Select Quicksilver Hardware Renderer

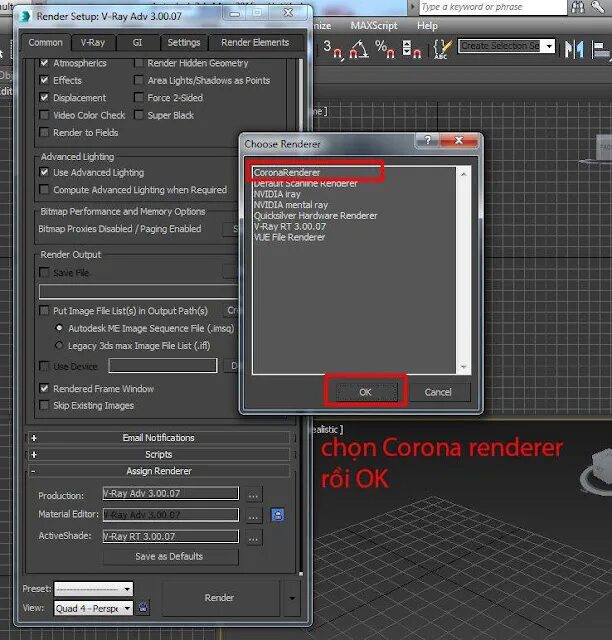[x=315, y=216]
